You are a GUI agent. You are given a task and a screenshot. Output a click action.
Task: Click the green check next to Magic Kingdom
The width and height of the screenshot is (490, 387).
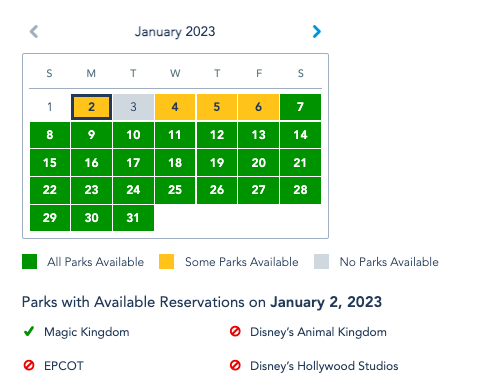point(29,331)
